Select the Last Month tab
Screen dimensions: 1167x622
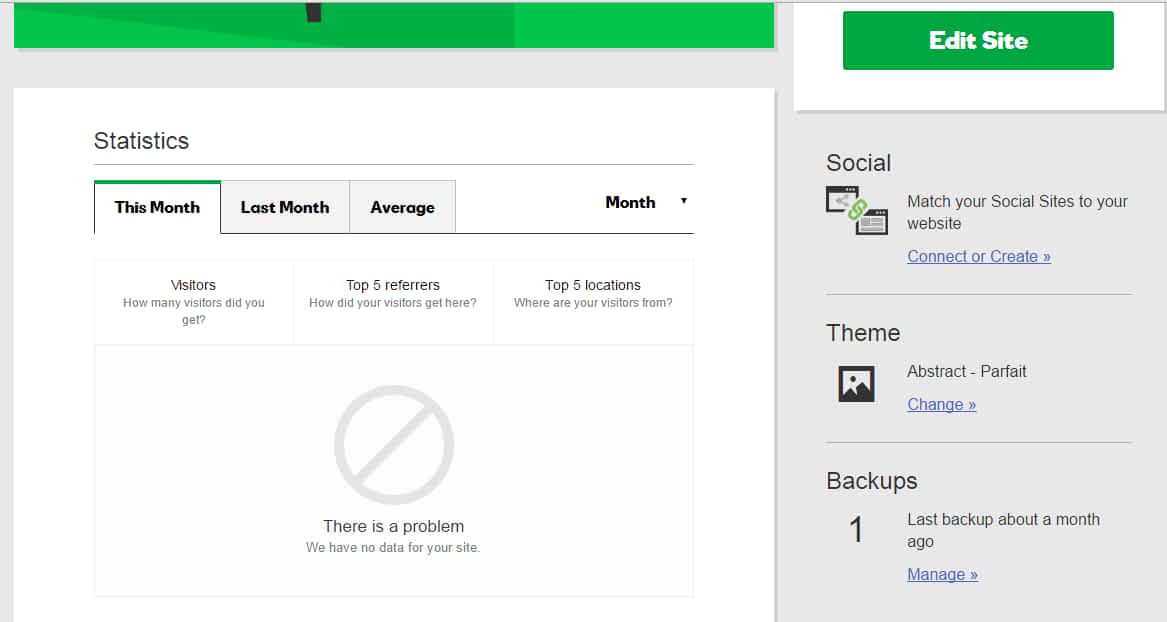coord(285,207)
